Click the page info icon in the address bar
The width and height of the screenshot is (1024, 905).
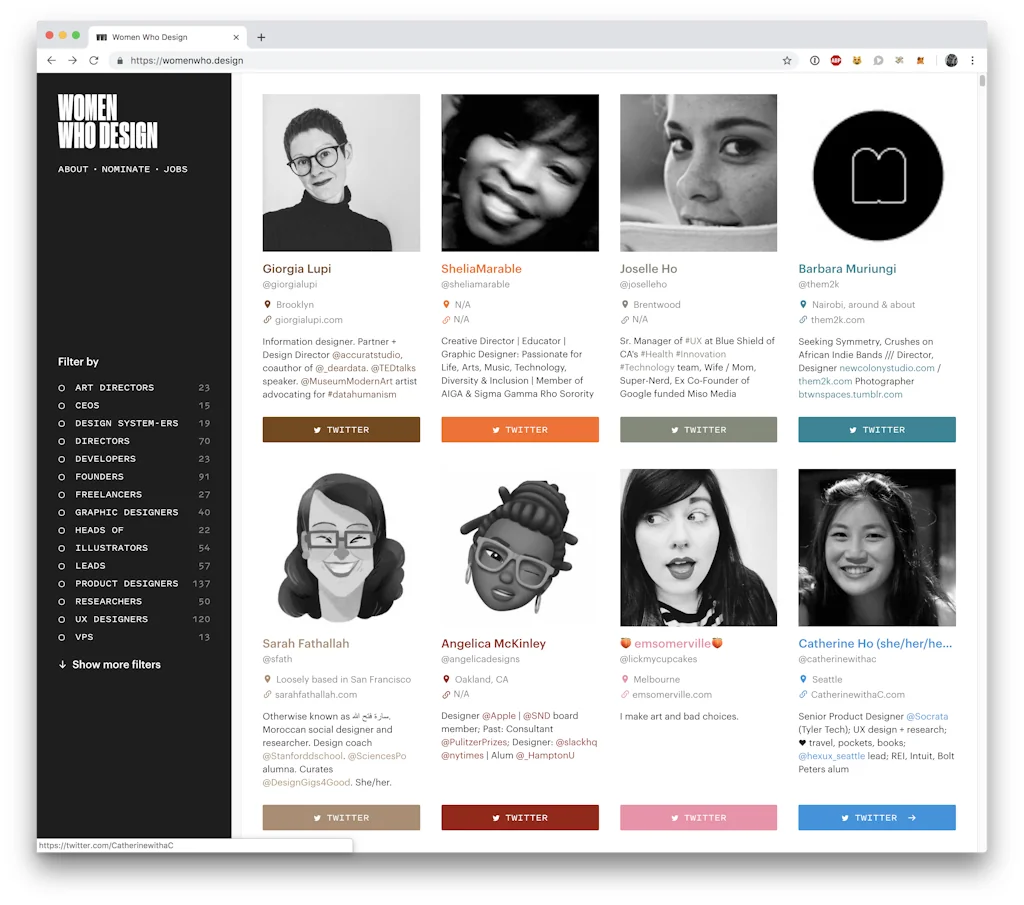[815, 60]
